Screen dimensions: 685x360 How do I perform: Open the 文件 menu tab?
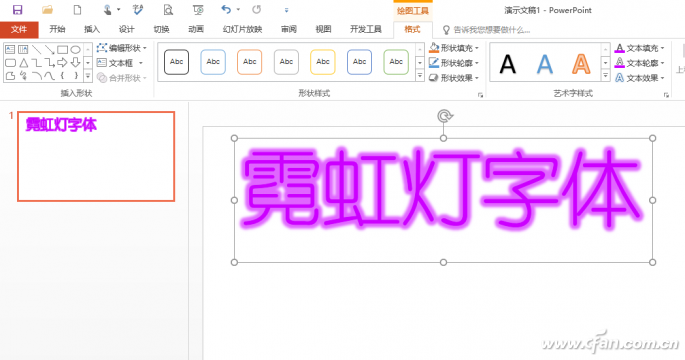19,29
